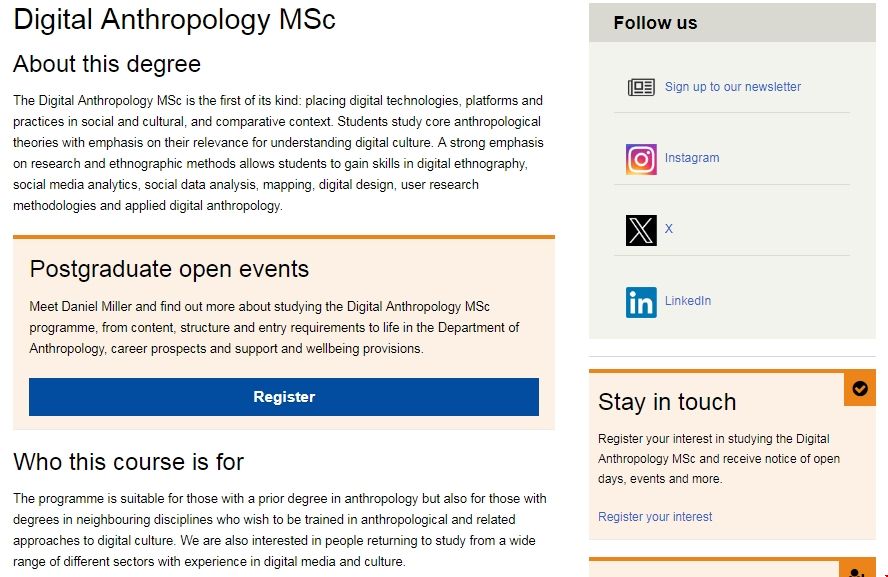
Task: Visit the LinkedIn text link
Action: (688, 301)
